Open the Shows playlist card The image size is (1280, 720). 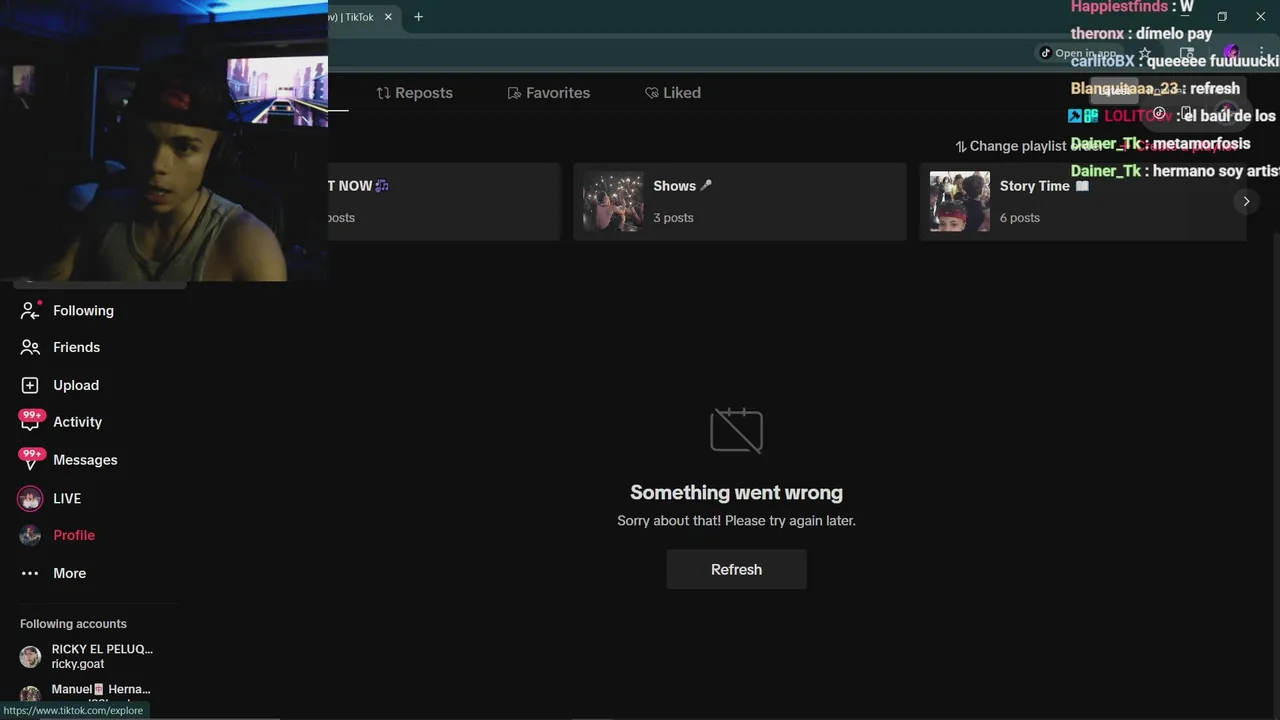[739, 201]
